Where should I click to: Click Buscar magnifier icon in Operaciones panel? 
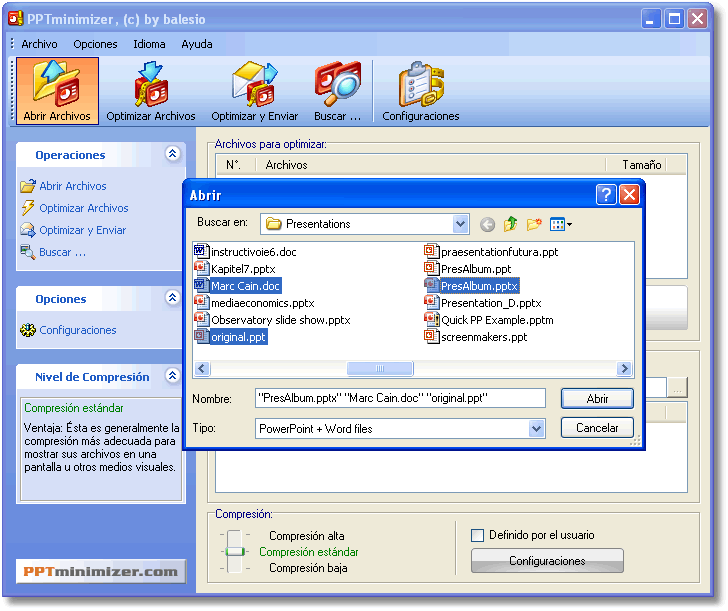[28, 252]
